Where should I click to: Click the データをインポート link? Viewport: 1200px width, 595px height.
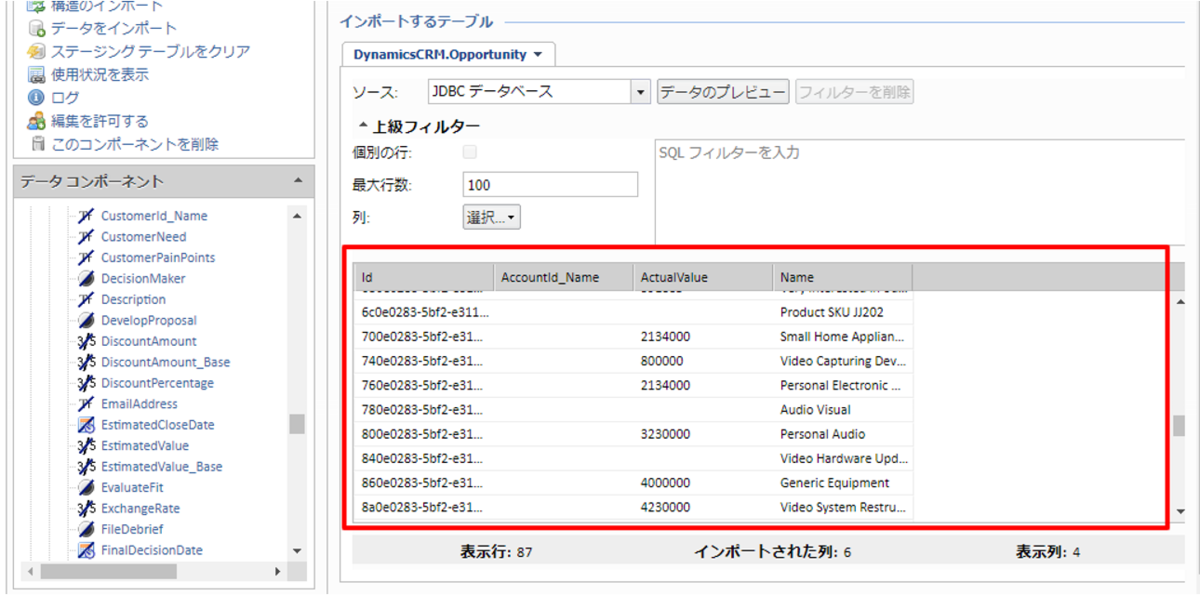114,28
